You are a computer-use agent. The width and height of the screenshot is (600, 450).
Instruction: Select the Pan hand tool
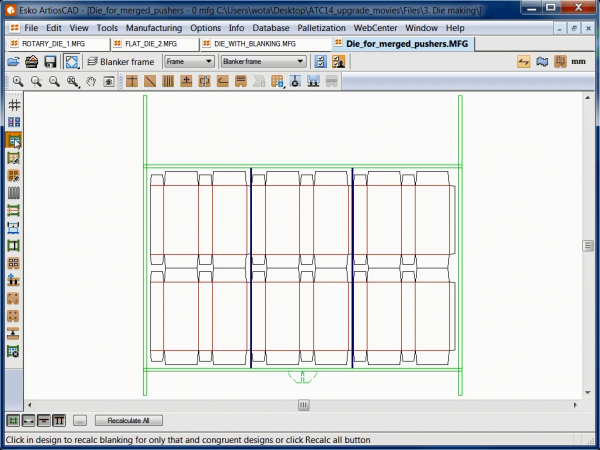90,81
